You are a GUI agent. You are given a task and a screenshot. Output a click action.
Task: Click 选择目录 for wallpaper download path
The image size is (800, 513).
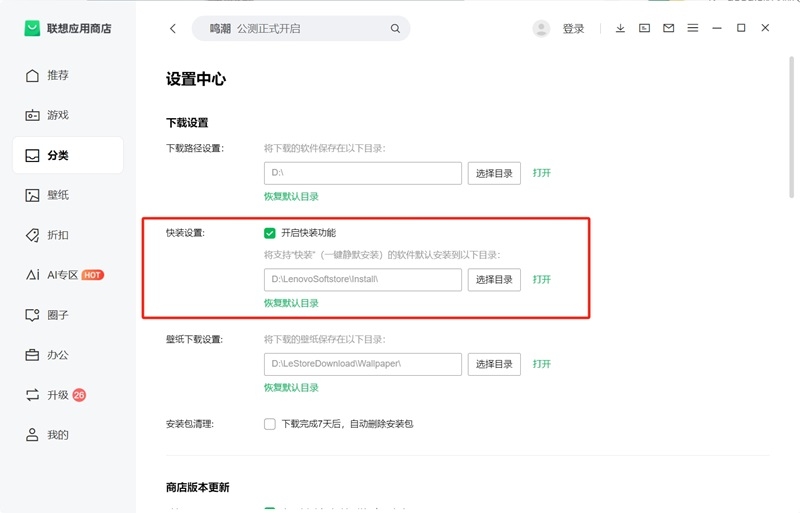click(494, 364)
